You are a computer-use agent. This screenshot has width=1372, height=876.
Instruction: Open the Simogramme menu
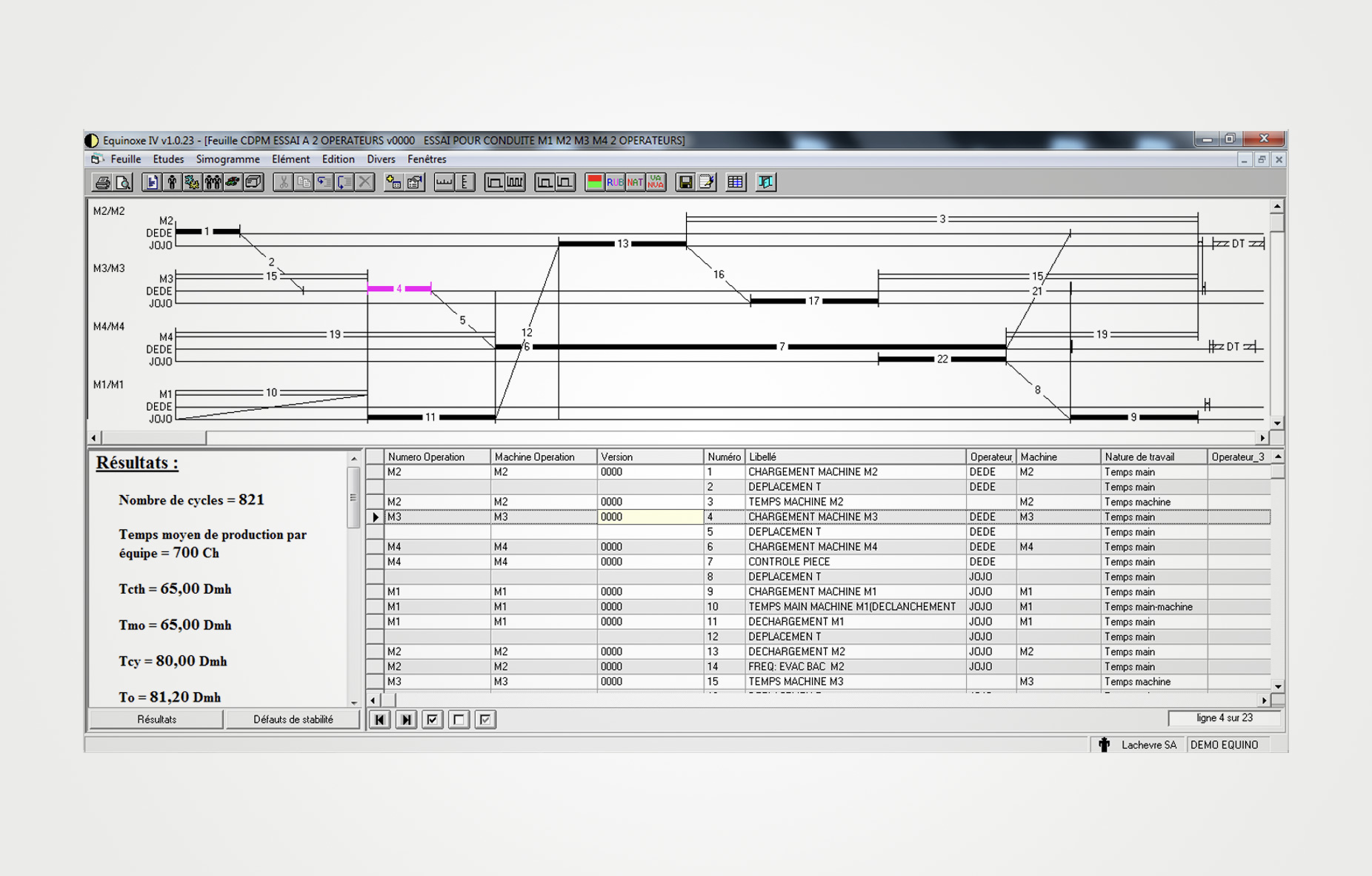pyautogui.click(x=227, y=159)
